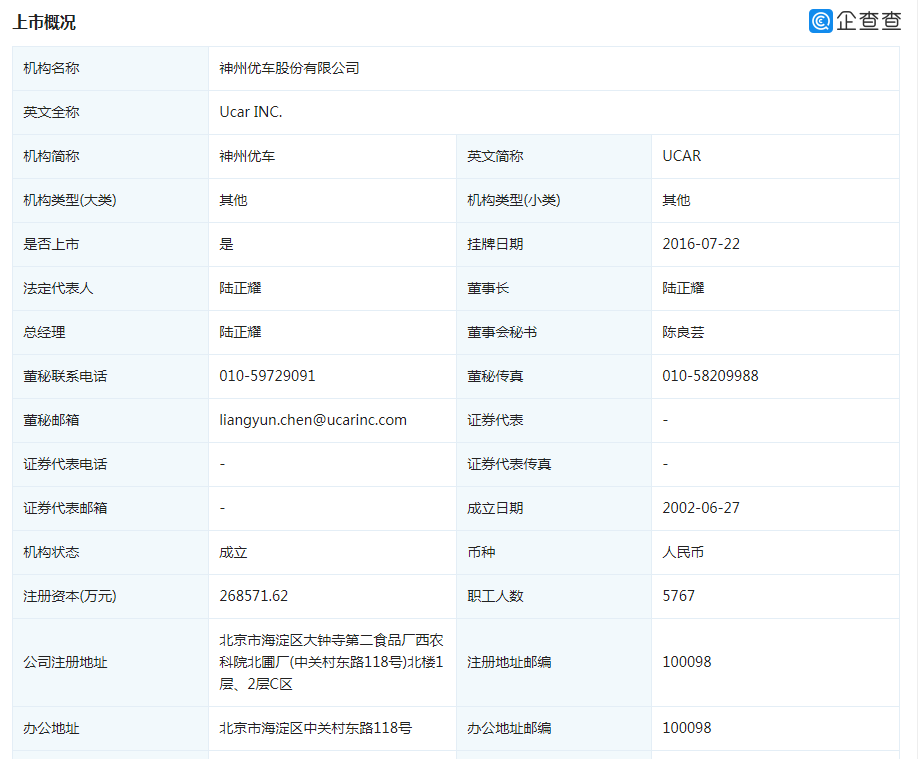Screen dimensions: 918x759
Task: Click the 证券代表传真 label
Action: [509, 464]
